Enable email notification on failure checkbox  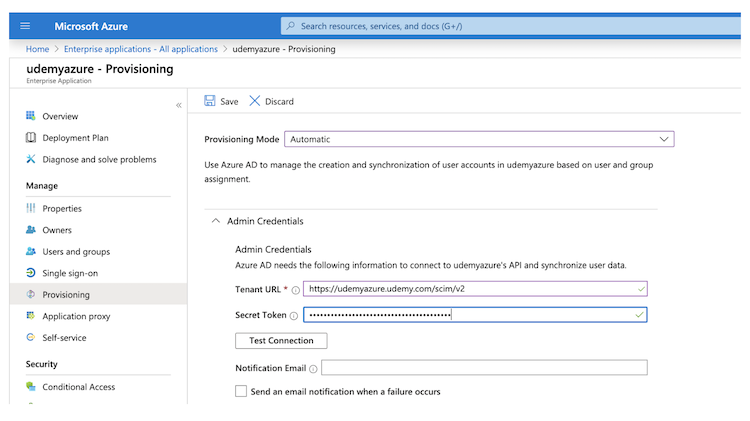241,391
